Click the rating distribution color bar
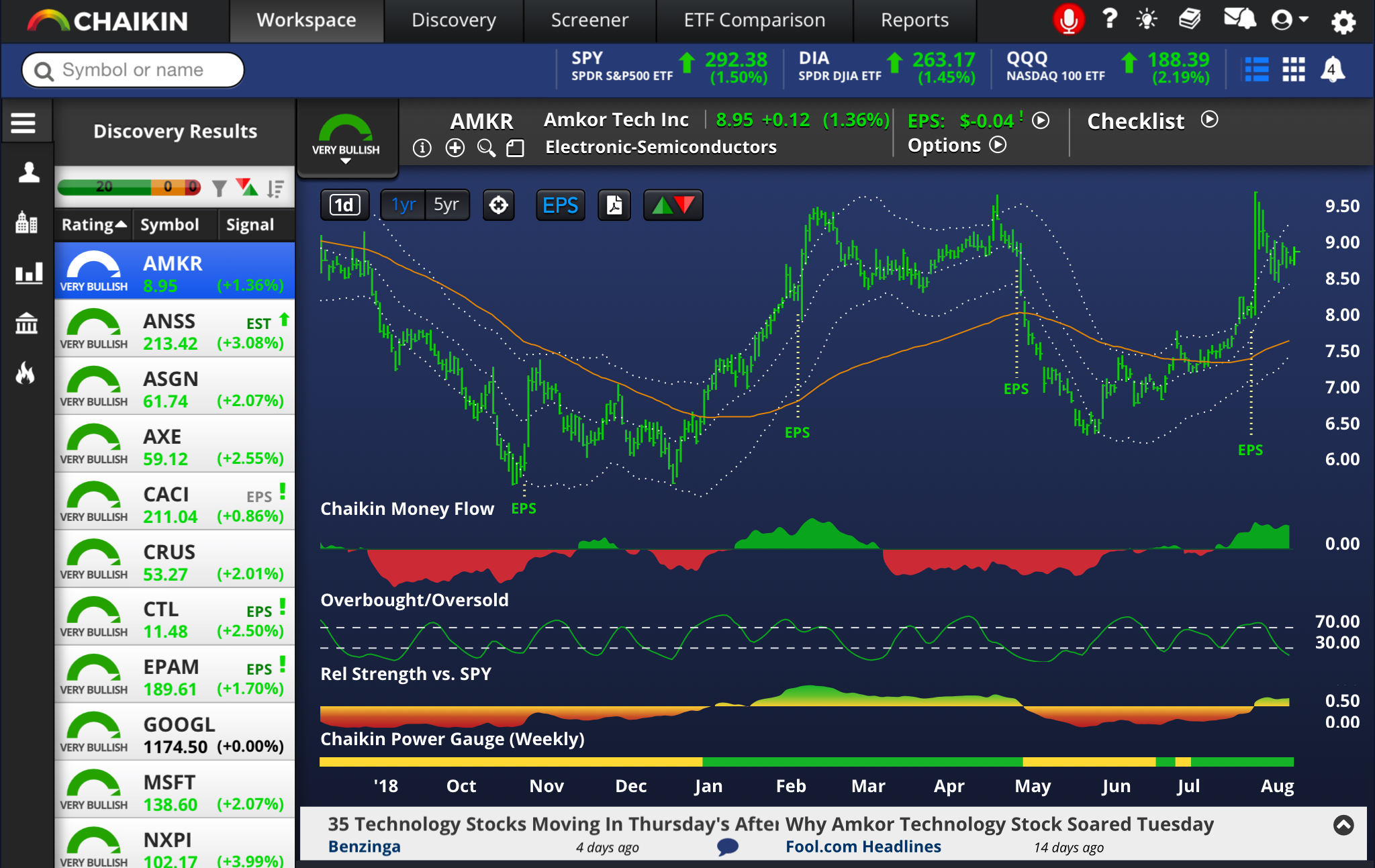The image size is (1375, 868). click(x=129, y=187)
